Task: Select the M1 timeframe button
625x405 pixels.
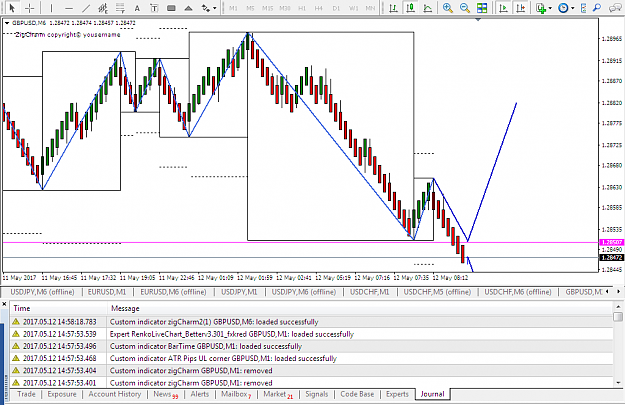Action: pos(233,8)
